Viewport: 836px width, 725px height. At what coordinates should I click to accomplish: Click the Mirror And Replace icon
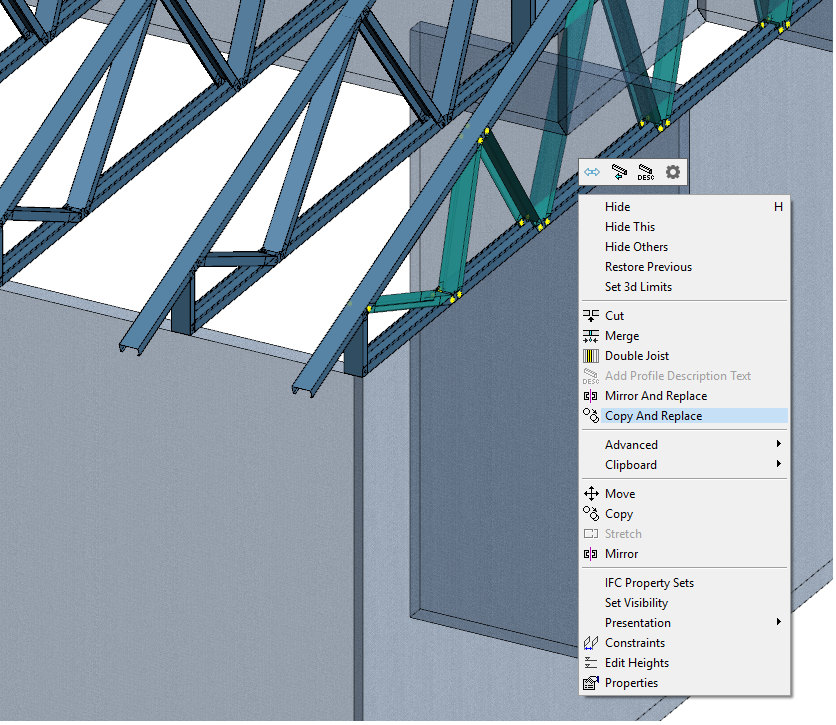pos(590,396)
